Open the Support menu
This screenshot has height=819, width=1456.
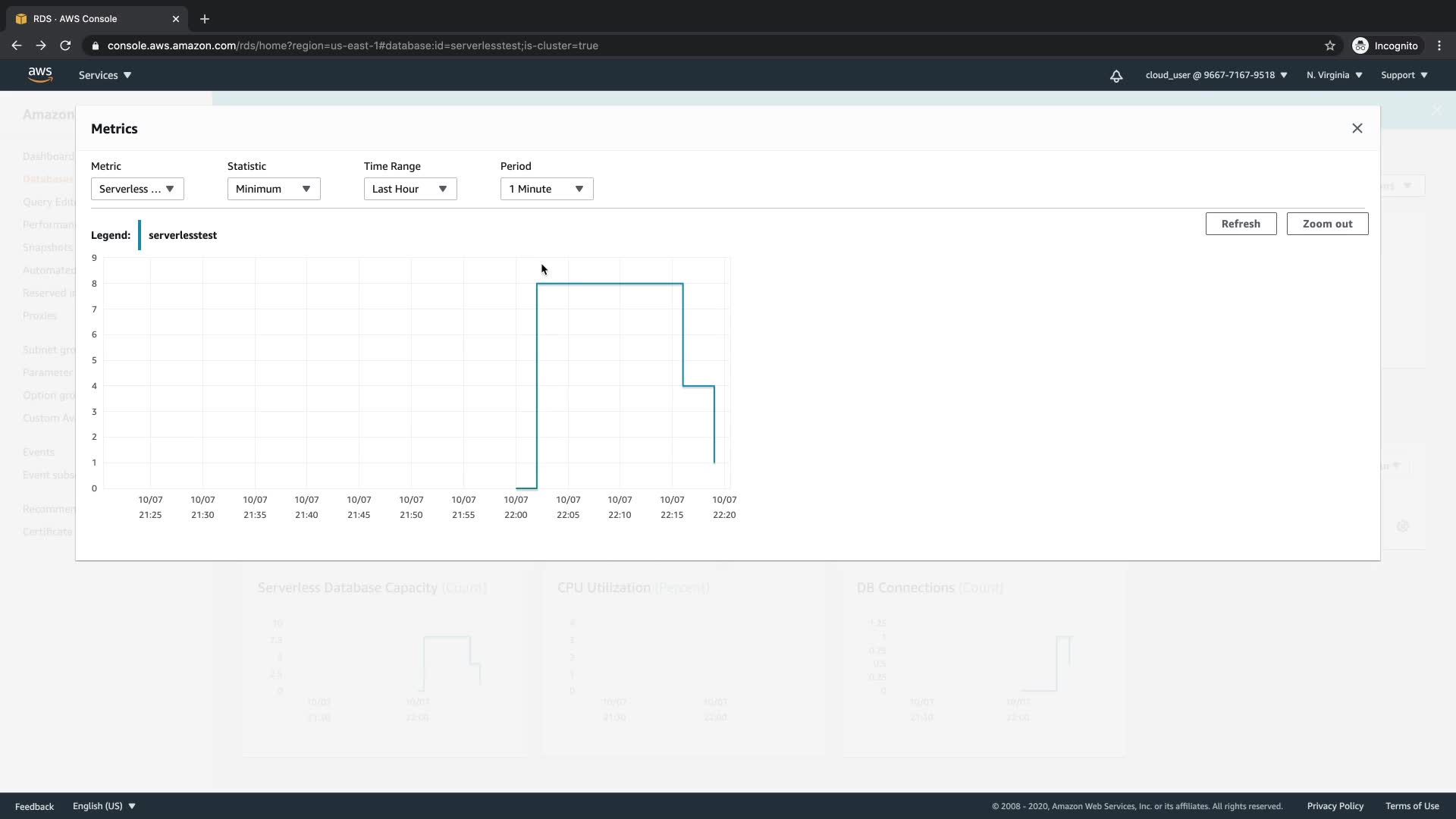1404,75
